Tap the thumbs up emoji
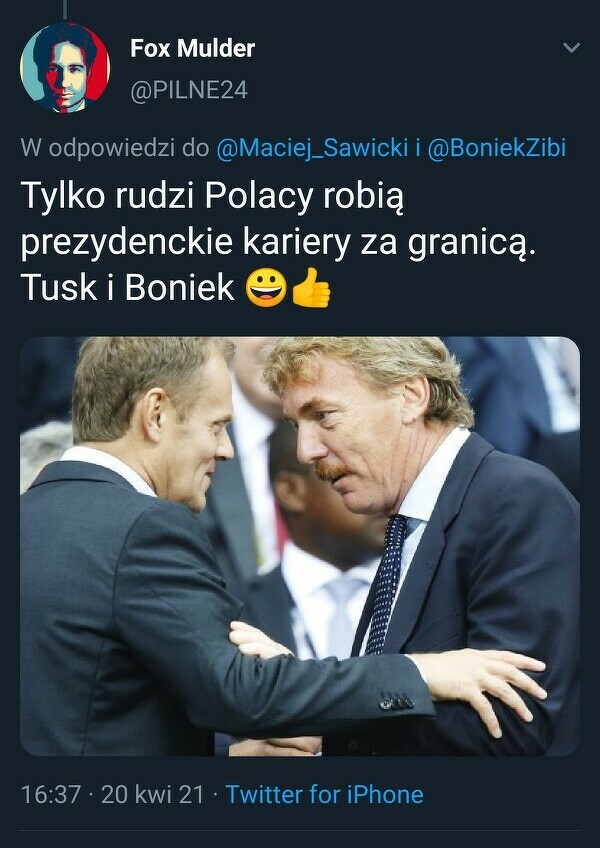This screenshot has width=600, height=848. point(311,288)
